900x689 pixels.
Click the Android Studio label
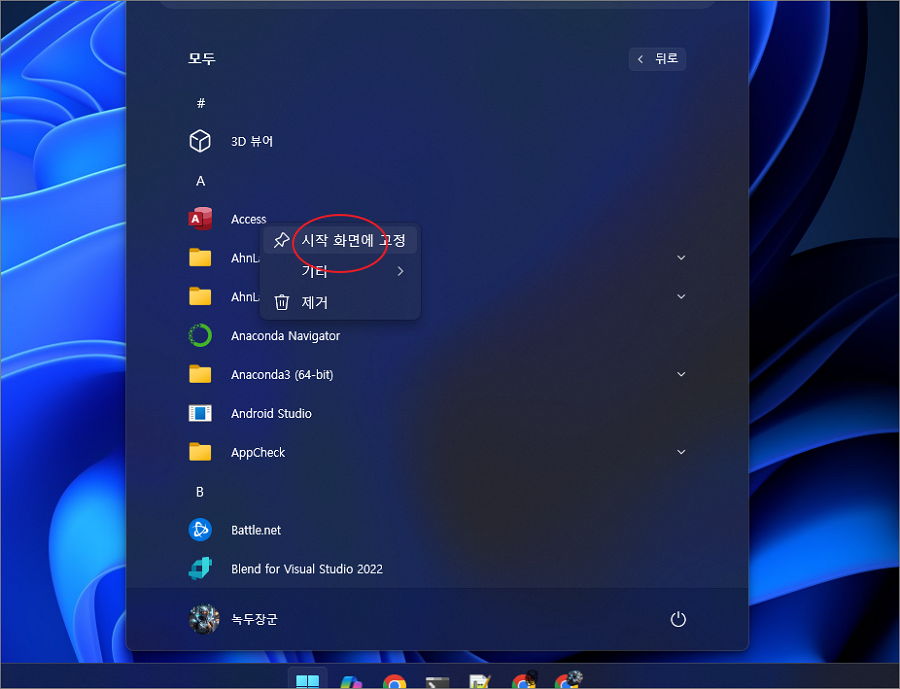271,413
